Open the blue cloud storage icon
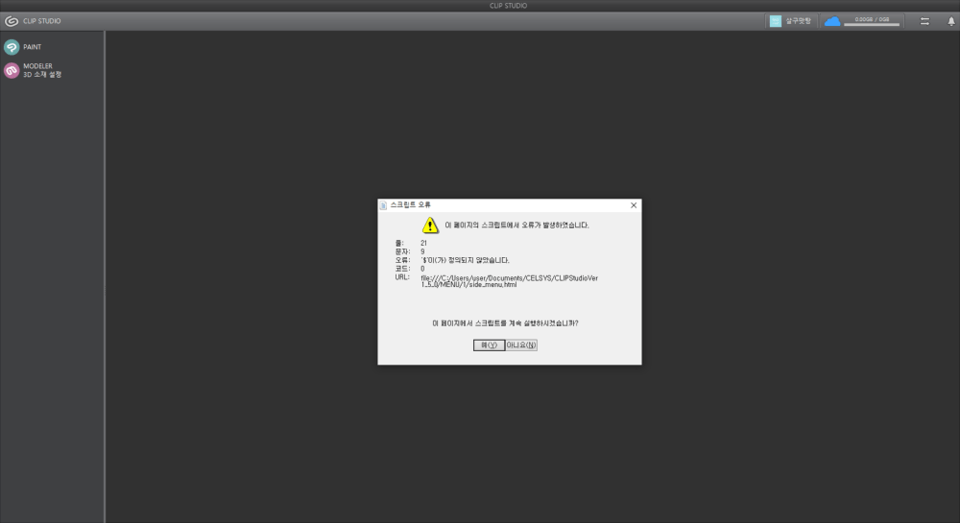This screenshot has width=960, height=523. [832, 21]
